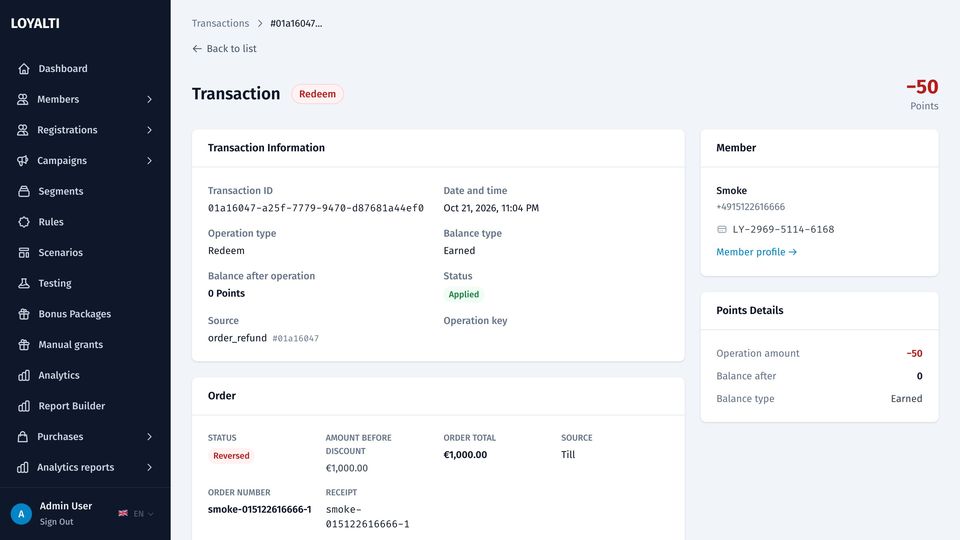Screen dimensions: 960x540
Task: Click order number smoke-015122616666-1
Action: click(260, 509)
